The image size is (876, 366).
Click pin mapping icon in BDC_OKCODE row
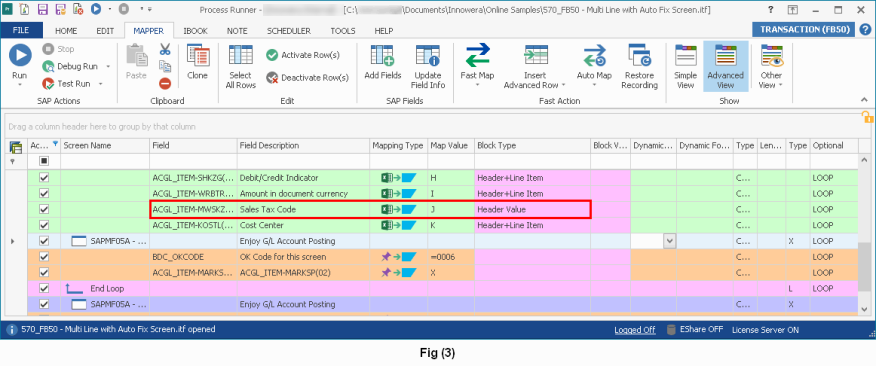coord(398,257)
